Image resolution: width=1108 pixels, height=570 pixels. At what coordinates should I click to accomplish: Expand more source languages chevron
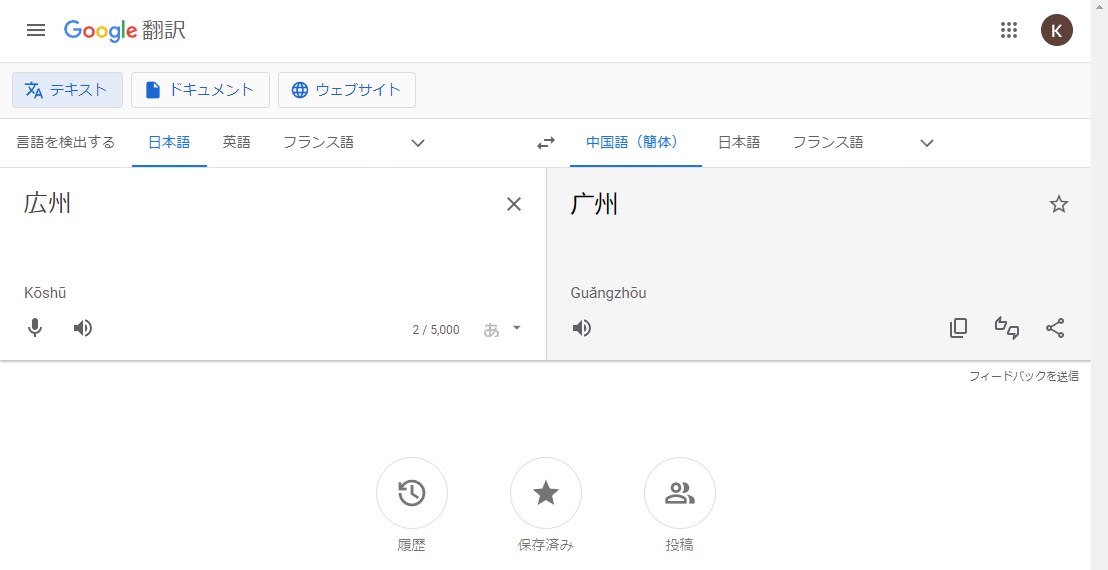tap(418, 143)
